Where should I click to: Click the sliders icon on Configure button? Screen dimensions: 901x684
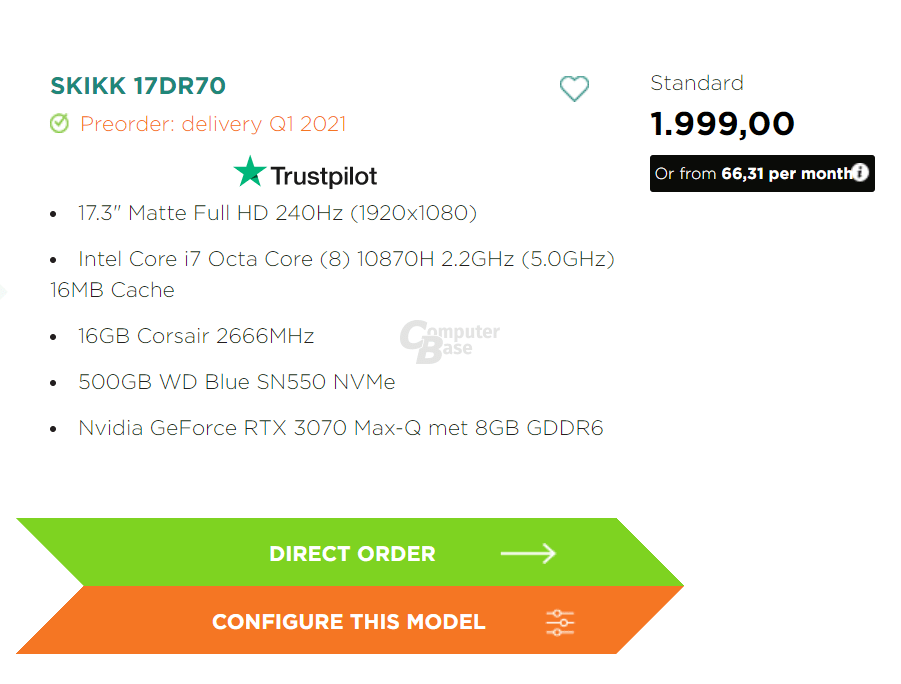(x=560, y=622)
